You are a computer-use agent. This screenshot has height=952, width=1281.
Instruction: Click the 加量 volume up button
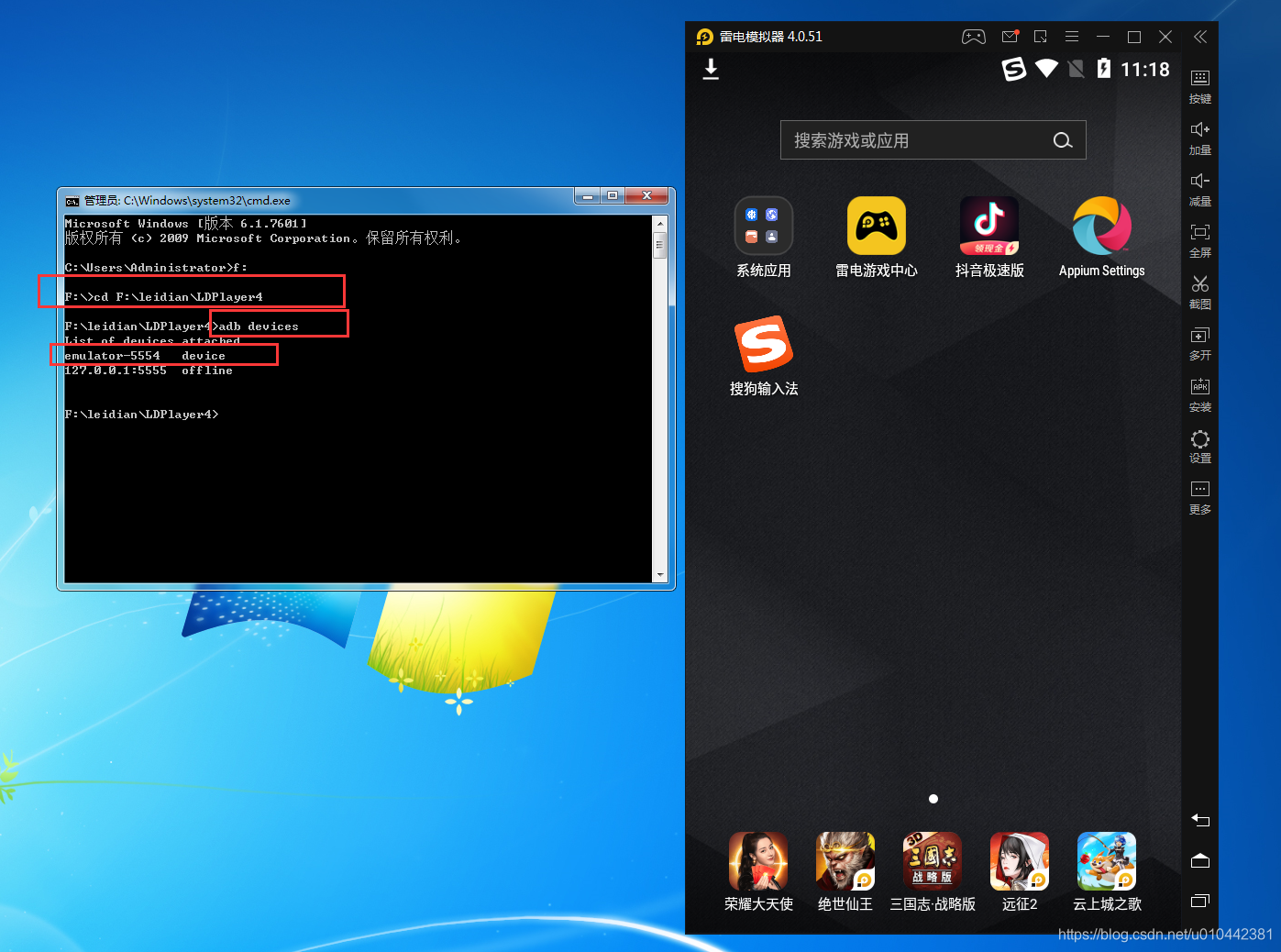pos(1200,138)
